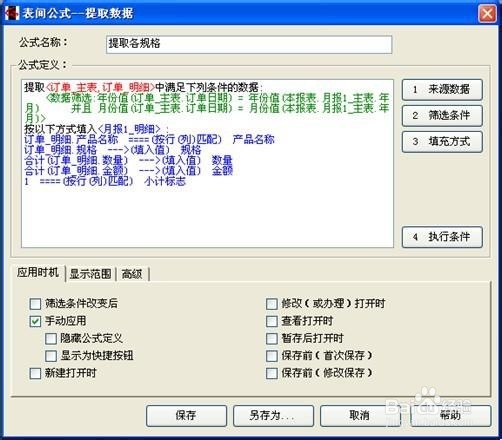Switch to the 应用时机 tab
The image size is (502, 440).
coord(38,273)
